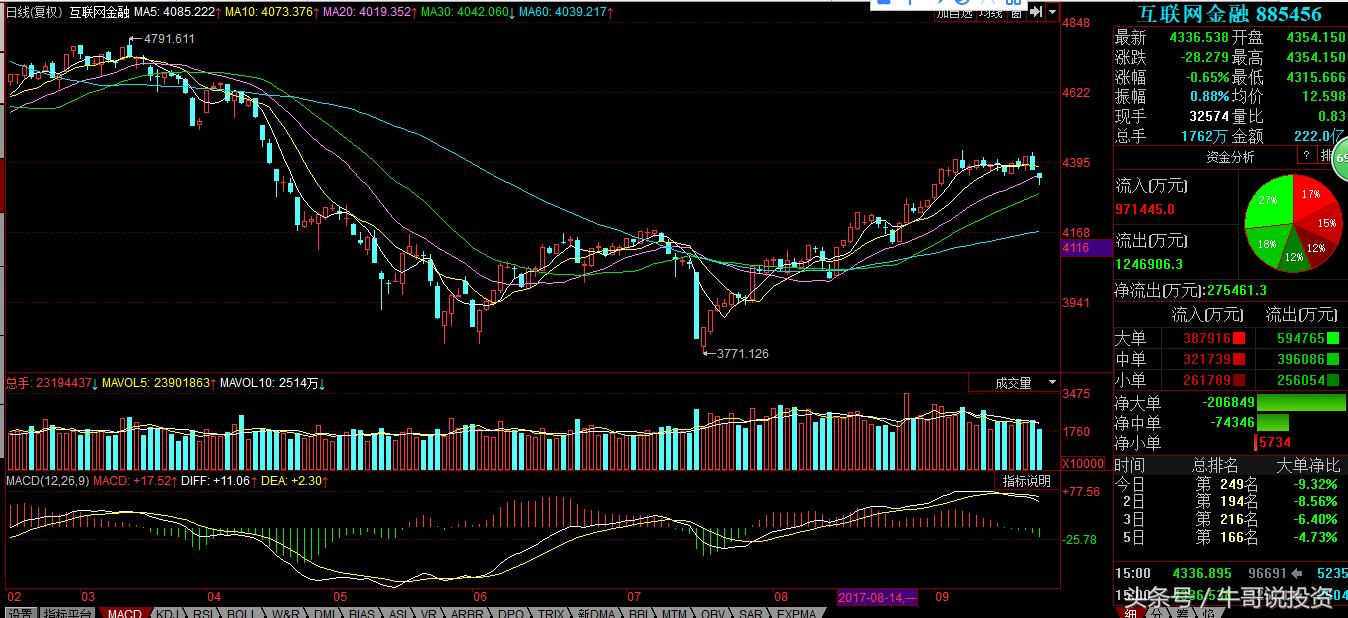
Task: Click the 加自选 button
Action: (x=954, y=12)
